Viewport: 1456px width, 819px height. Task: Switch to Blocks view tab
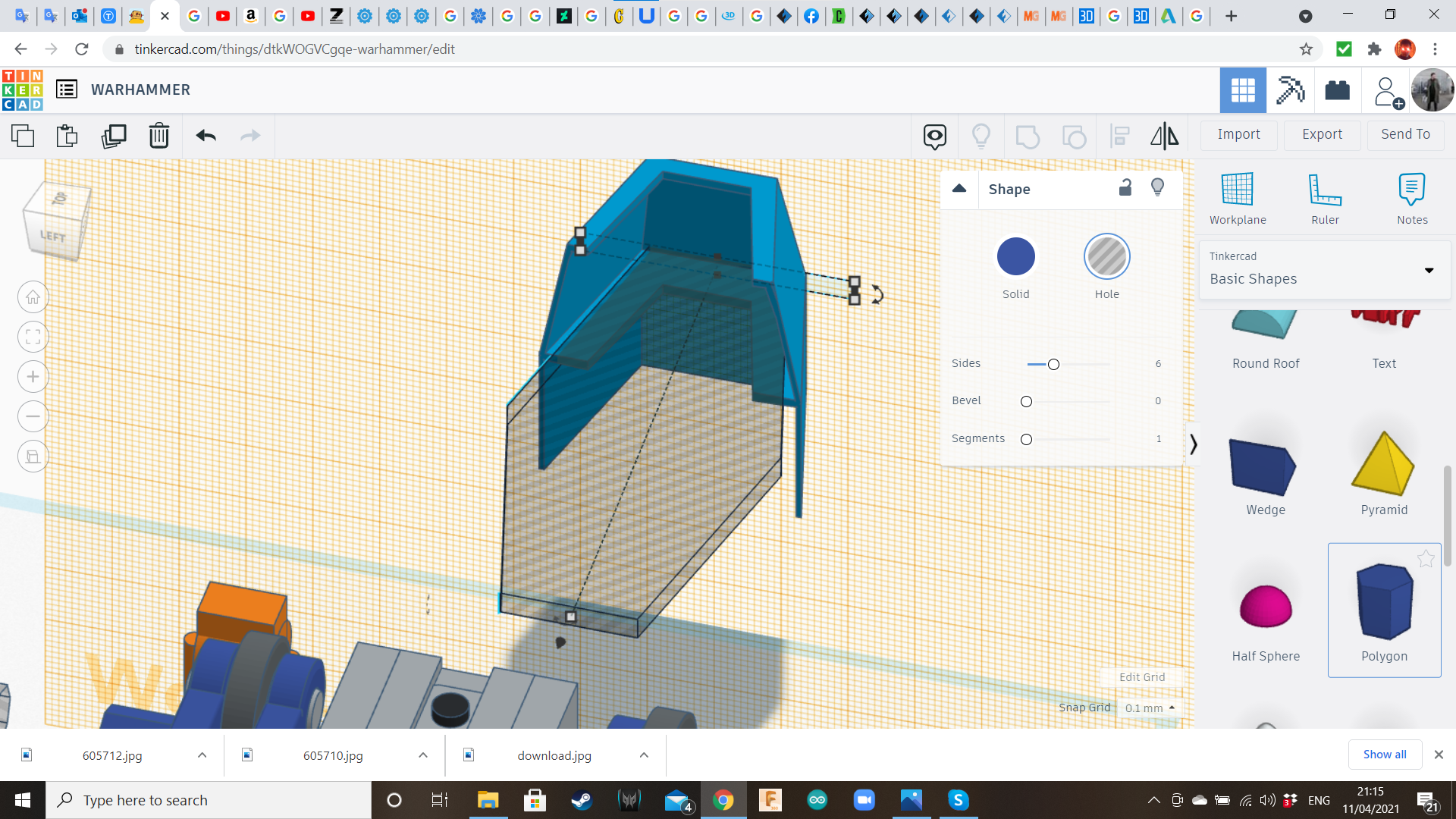point(1290,90)
